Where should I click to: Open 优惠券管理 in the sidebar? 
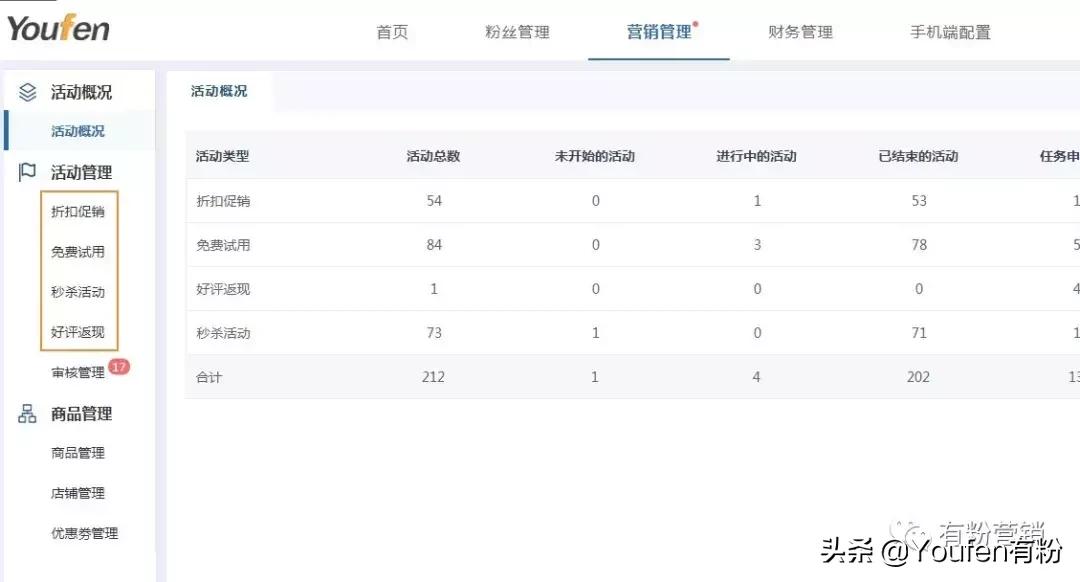click(x=83, y=532)
